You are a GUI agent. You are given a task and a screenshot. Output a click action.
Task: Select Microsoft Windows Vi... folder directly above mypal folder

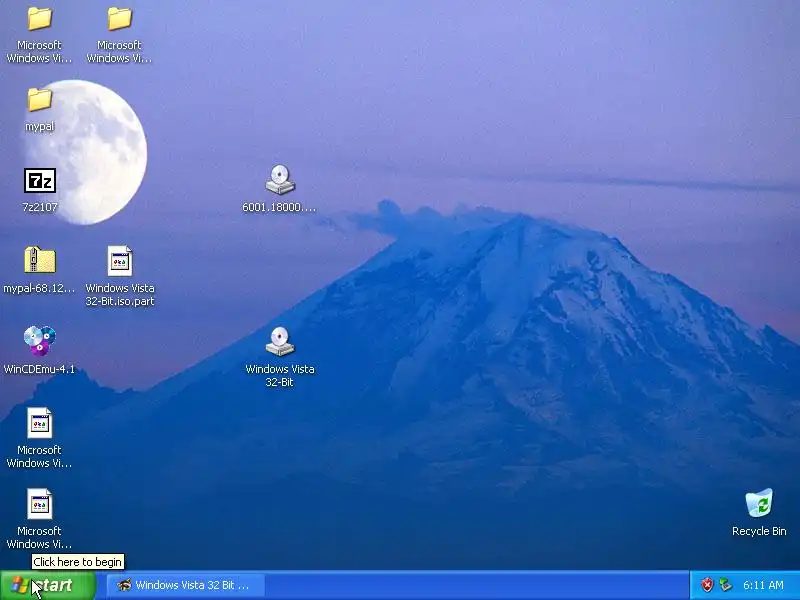point(39,19)
